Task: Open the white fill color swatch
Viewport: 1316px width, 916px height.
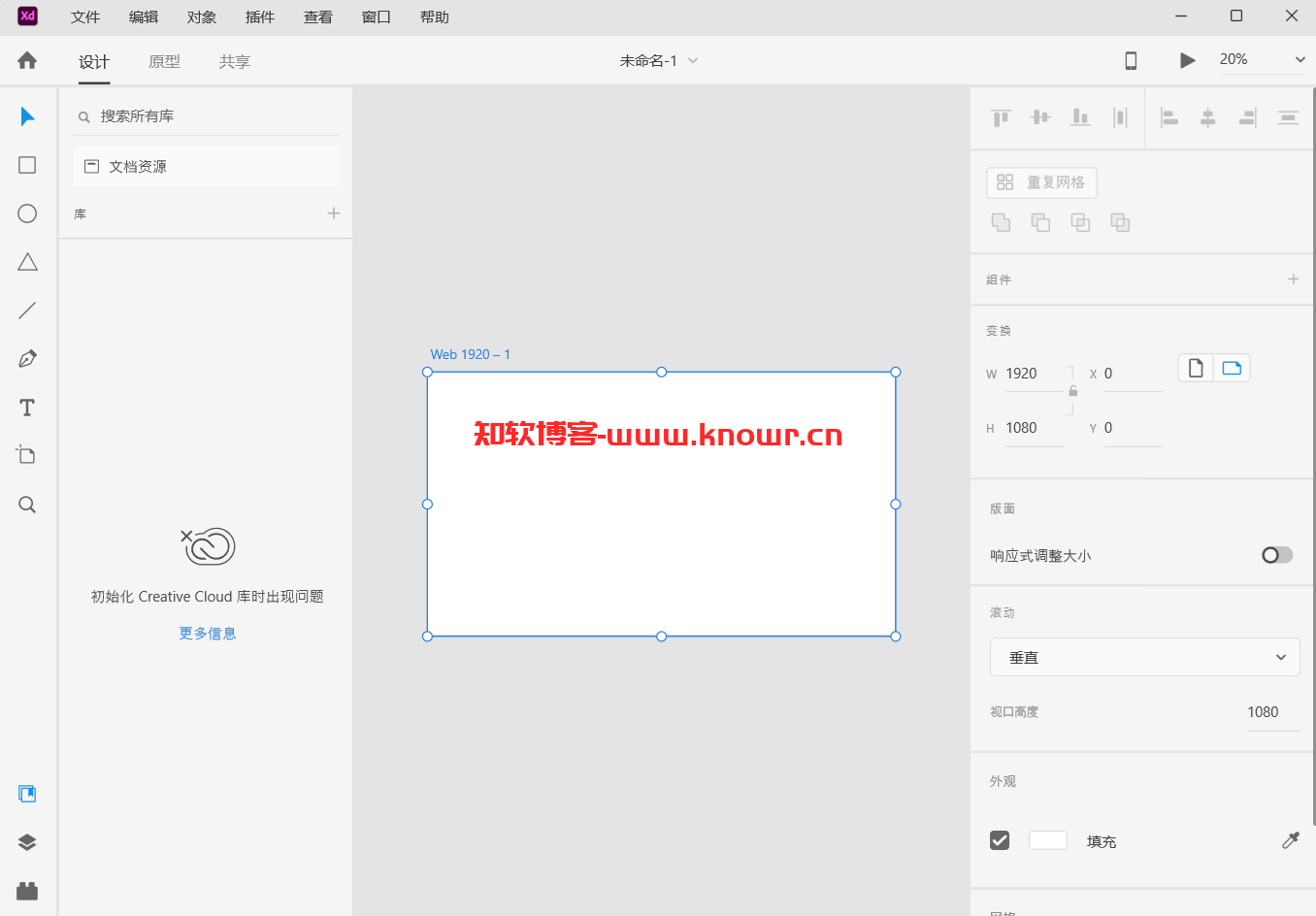Action: tap(1048, 840)
